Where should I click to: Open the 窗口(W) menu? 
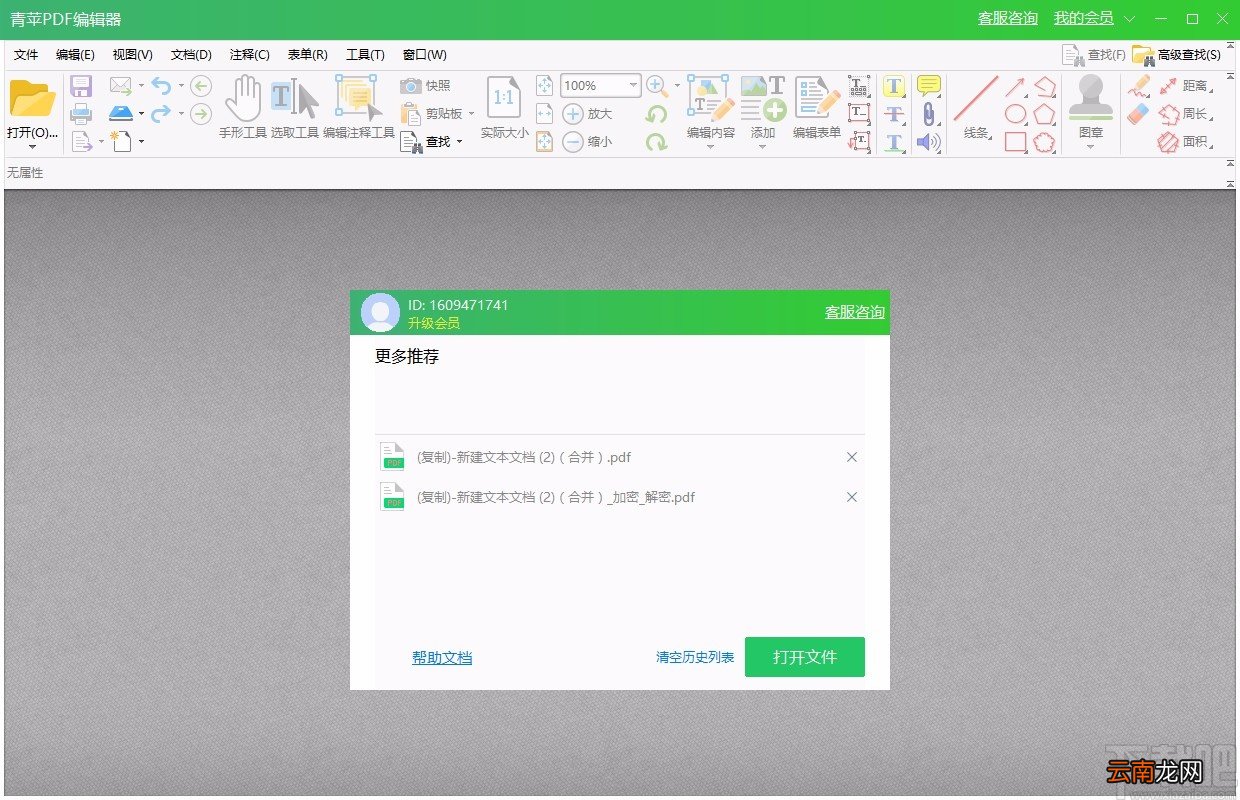coord(425,55)
